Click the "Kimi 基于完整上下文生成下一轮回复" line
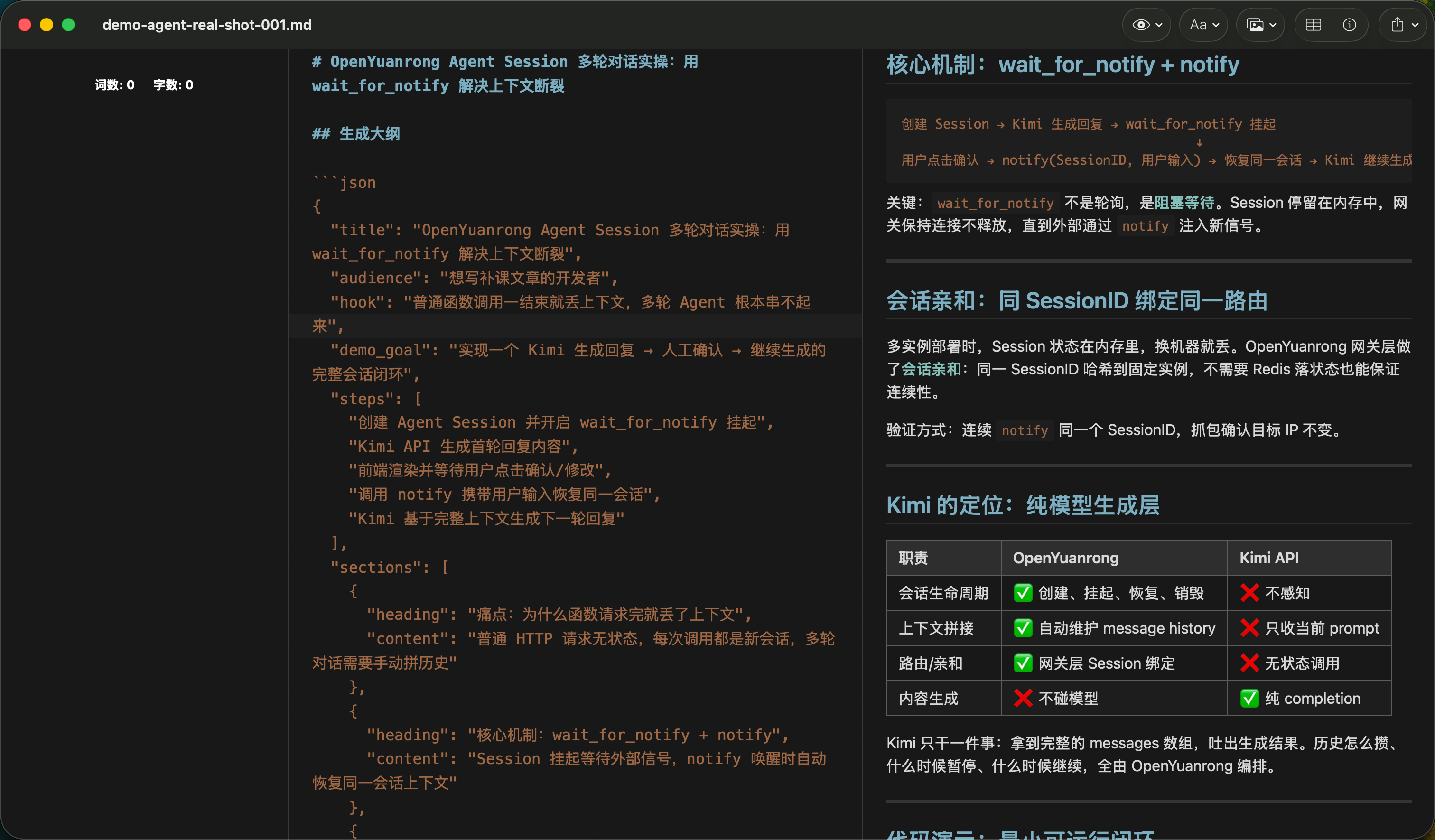Screen dimensions: 1435x840 tap(486, 519)
